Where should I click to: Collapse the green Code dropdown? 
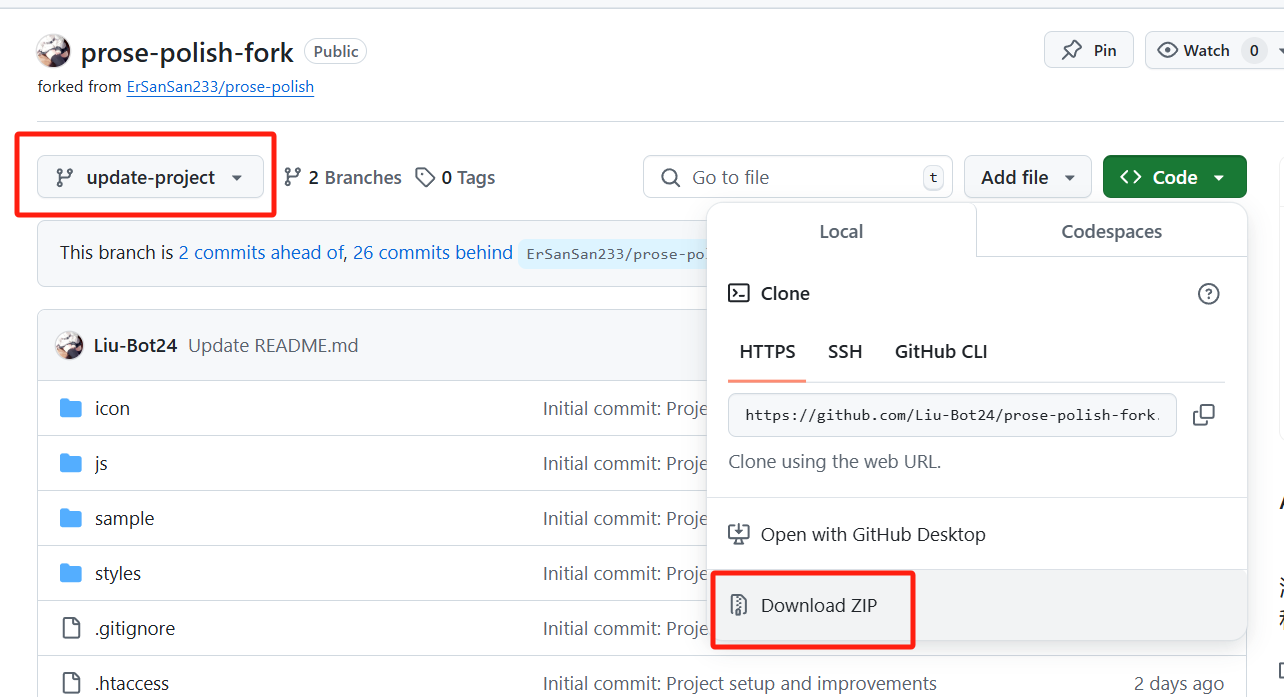pos(1174,177)
